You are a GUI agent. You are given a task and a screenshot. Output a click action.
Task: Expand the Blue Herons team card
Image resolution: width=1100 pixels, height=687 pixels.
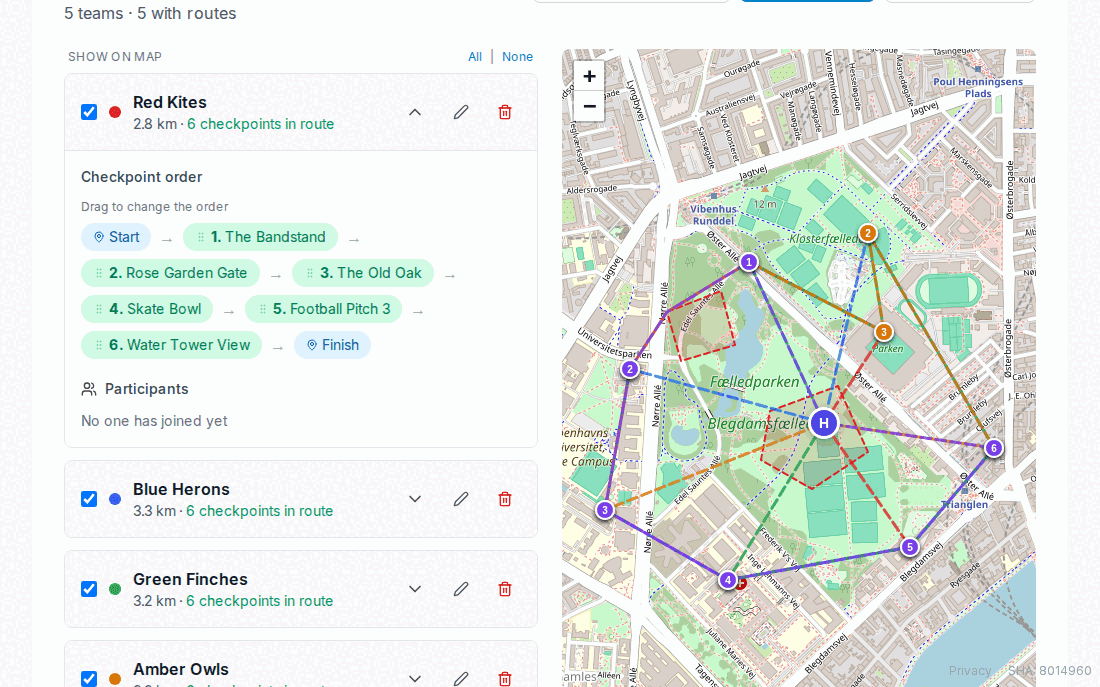[415, 499]
